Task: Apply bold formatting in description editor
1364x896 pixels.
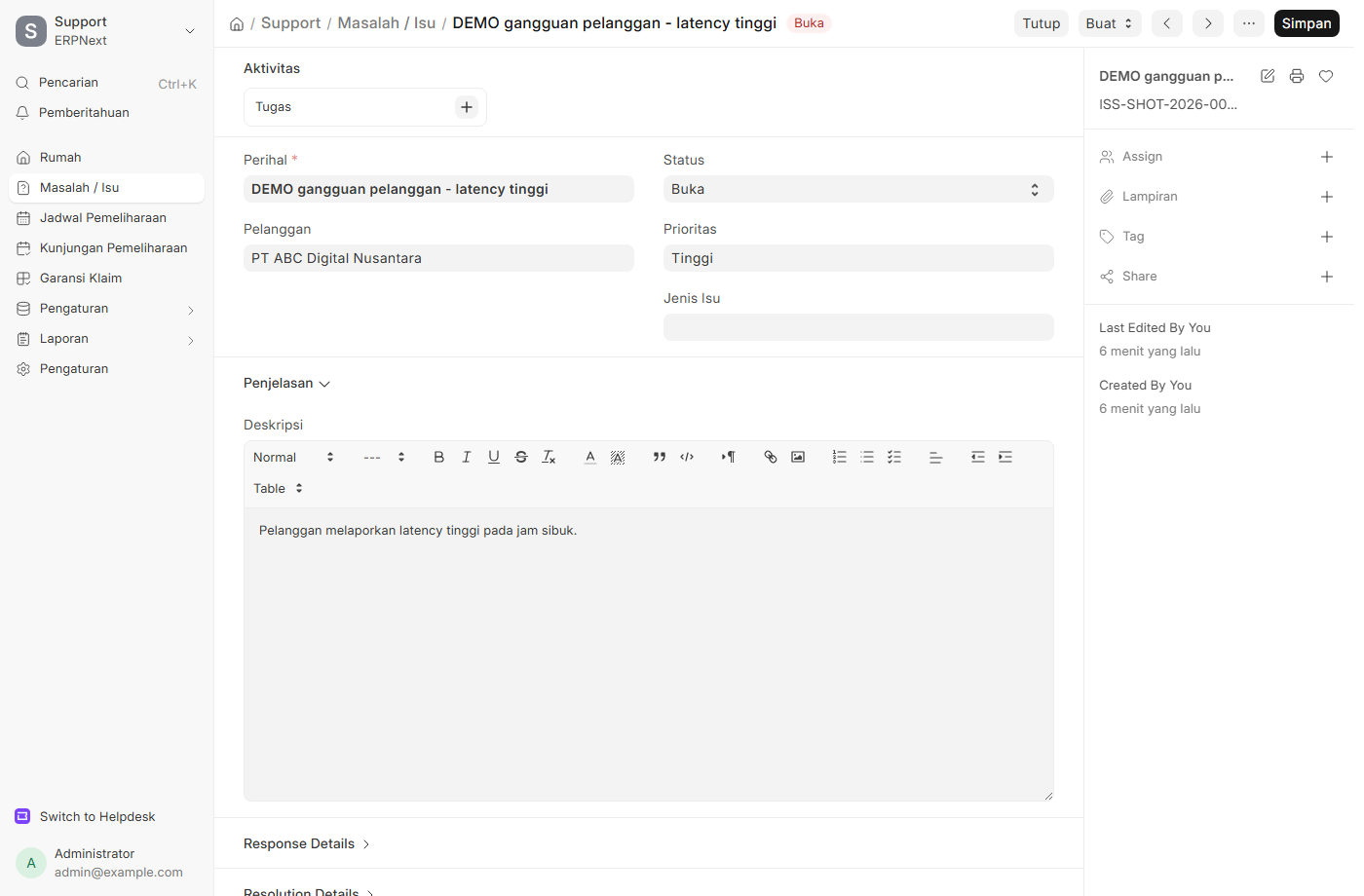Action: (439, 457)
